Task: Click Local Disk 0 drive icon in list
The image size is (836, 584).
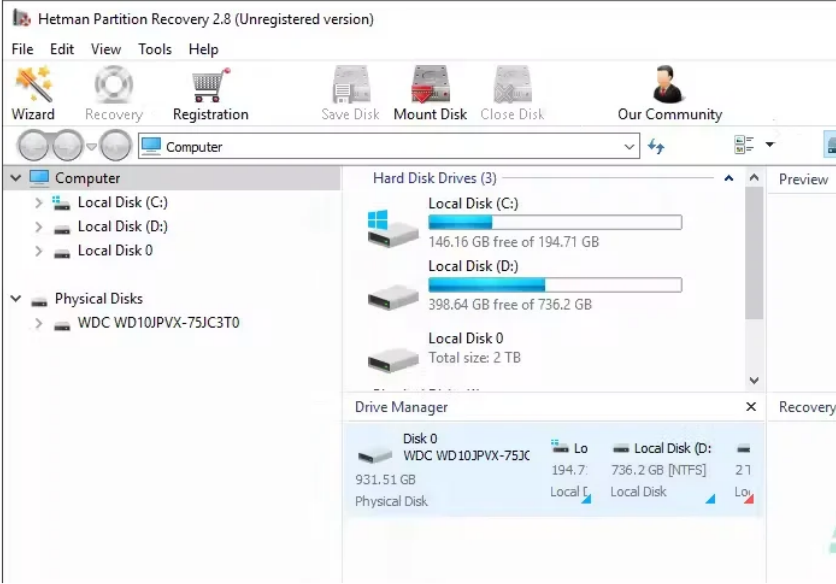Action: pos(393,360)
